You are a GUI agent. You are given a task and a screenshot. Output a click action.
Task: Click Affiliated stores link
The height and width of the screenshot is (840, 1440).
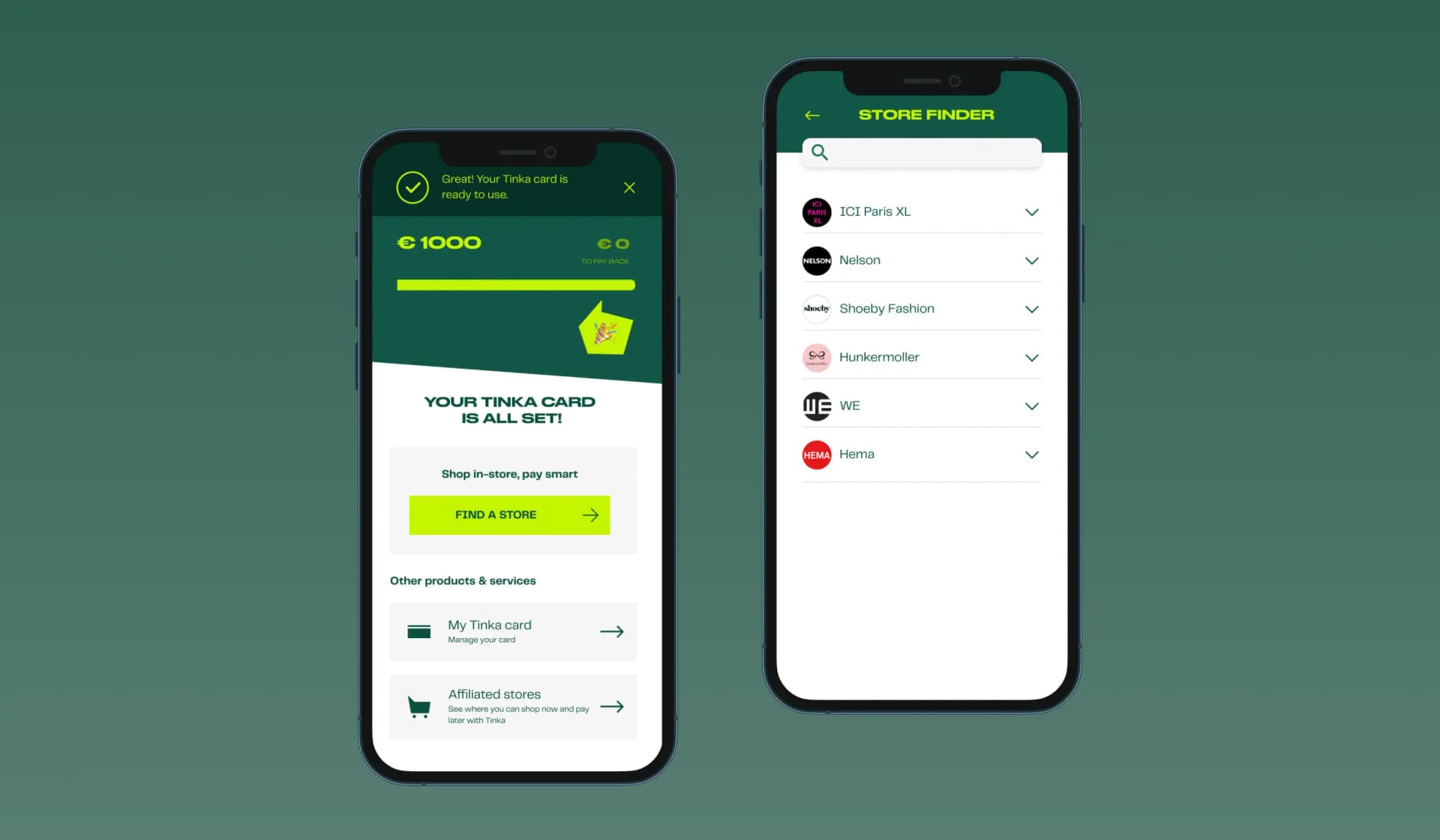coord(512,706)
